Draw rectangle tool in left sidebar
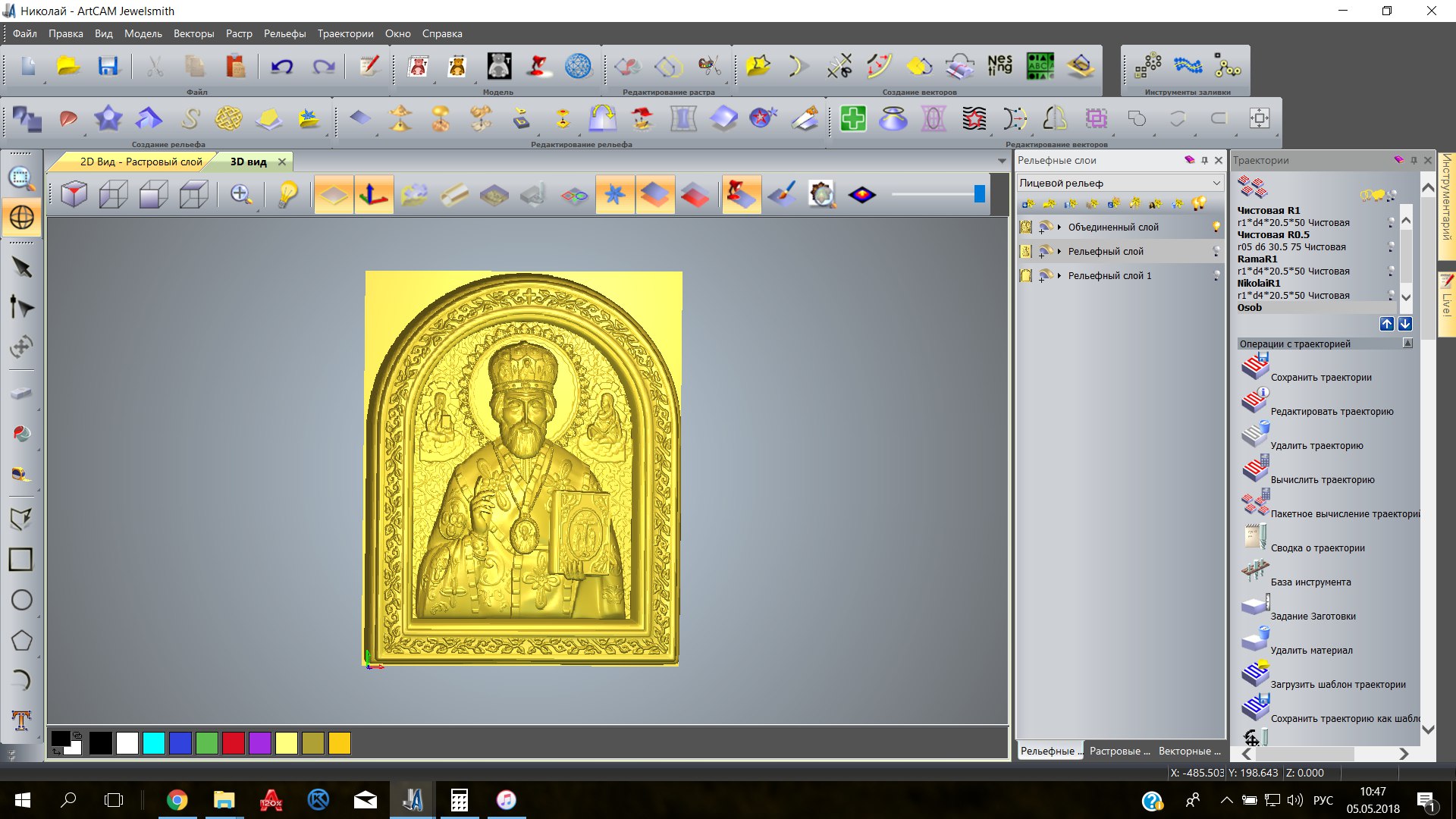 (x=20, y=560)
